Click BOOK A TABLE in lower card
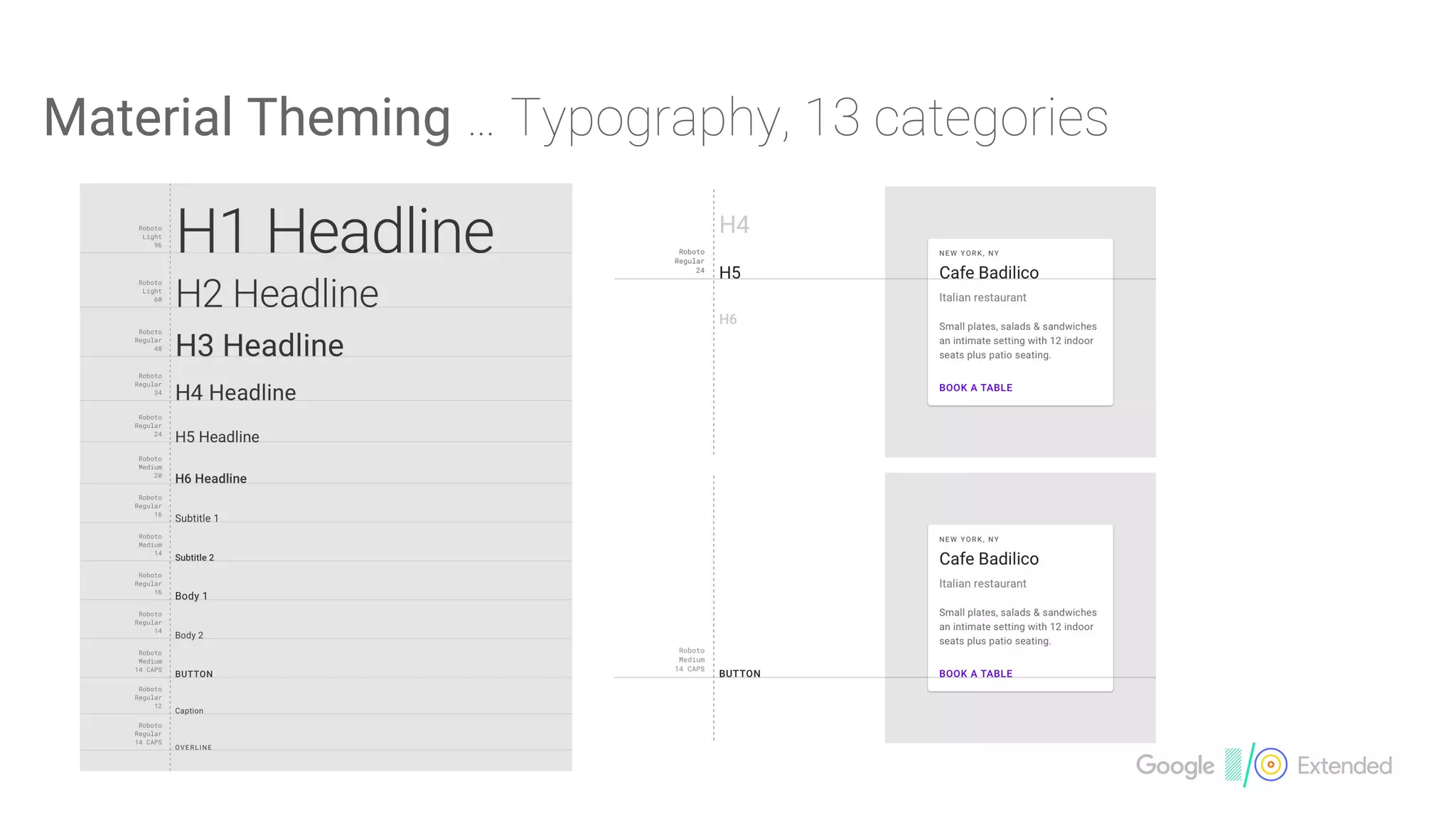 click(975, 673)
